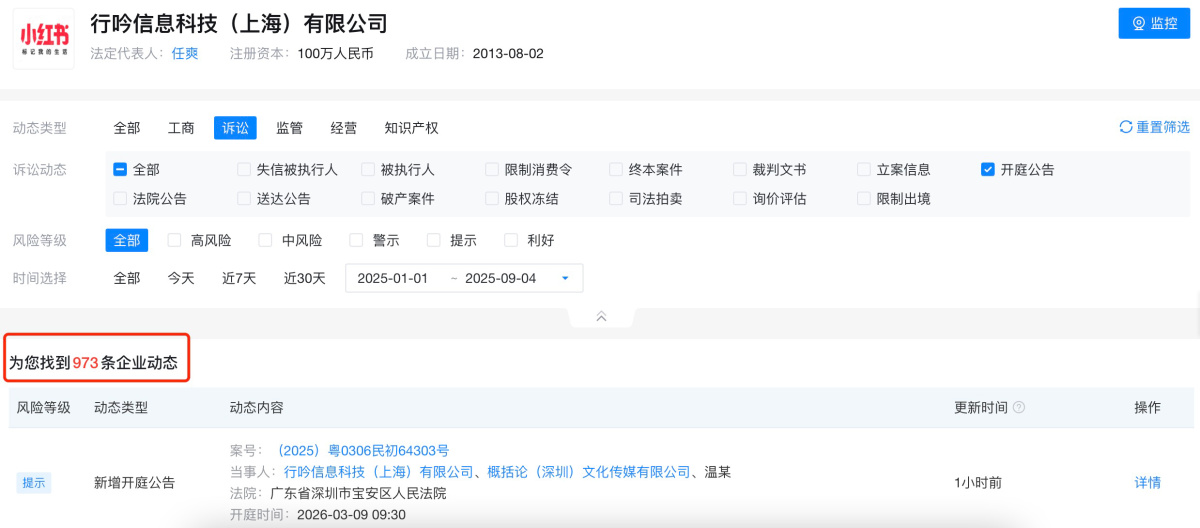Open the date range dropdown arrow

(565, 278)
